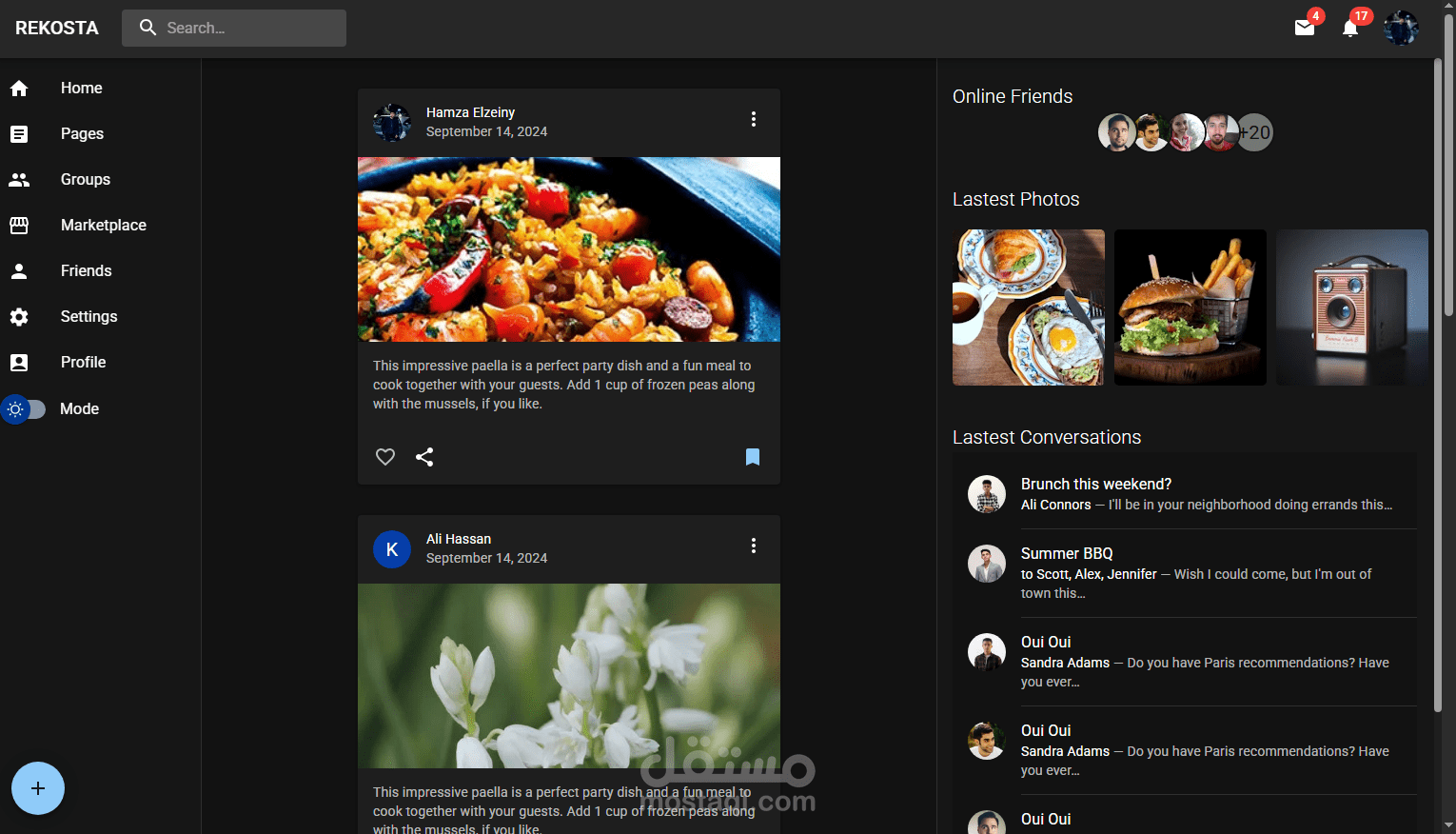Share Hamza Elzeiny's post
Screen dimensions: 1456x834
click(424, 457)
